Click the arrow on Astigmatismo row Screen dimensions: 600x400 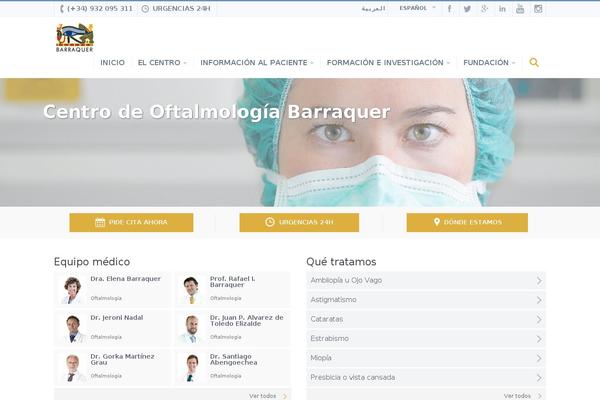pos(539,300)
